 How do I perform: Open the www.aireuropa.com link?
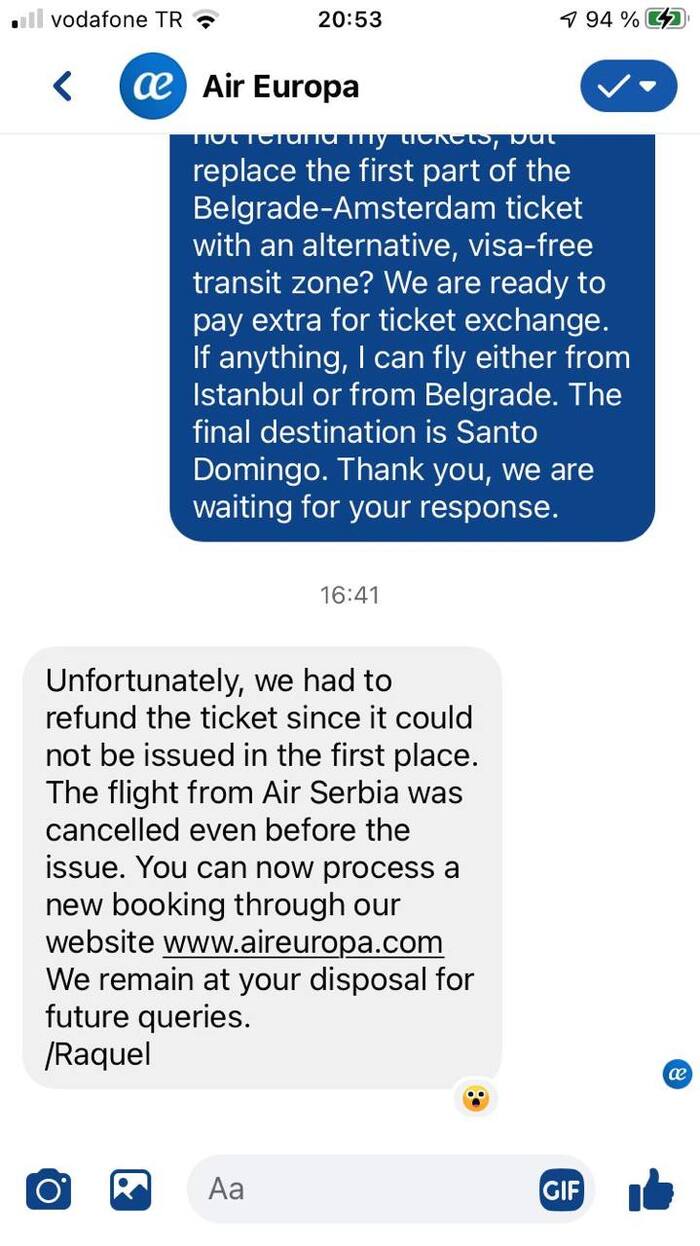tap(302, 942)
